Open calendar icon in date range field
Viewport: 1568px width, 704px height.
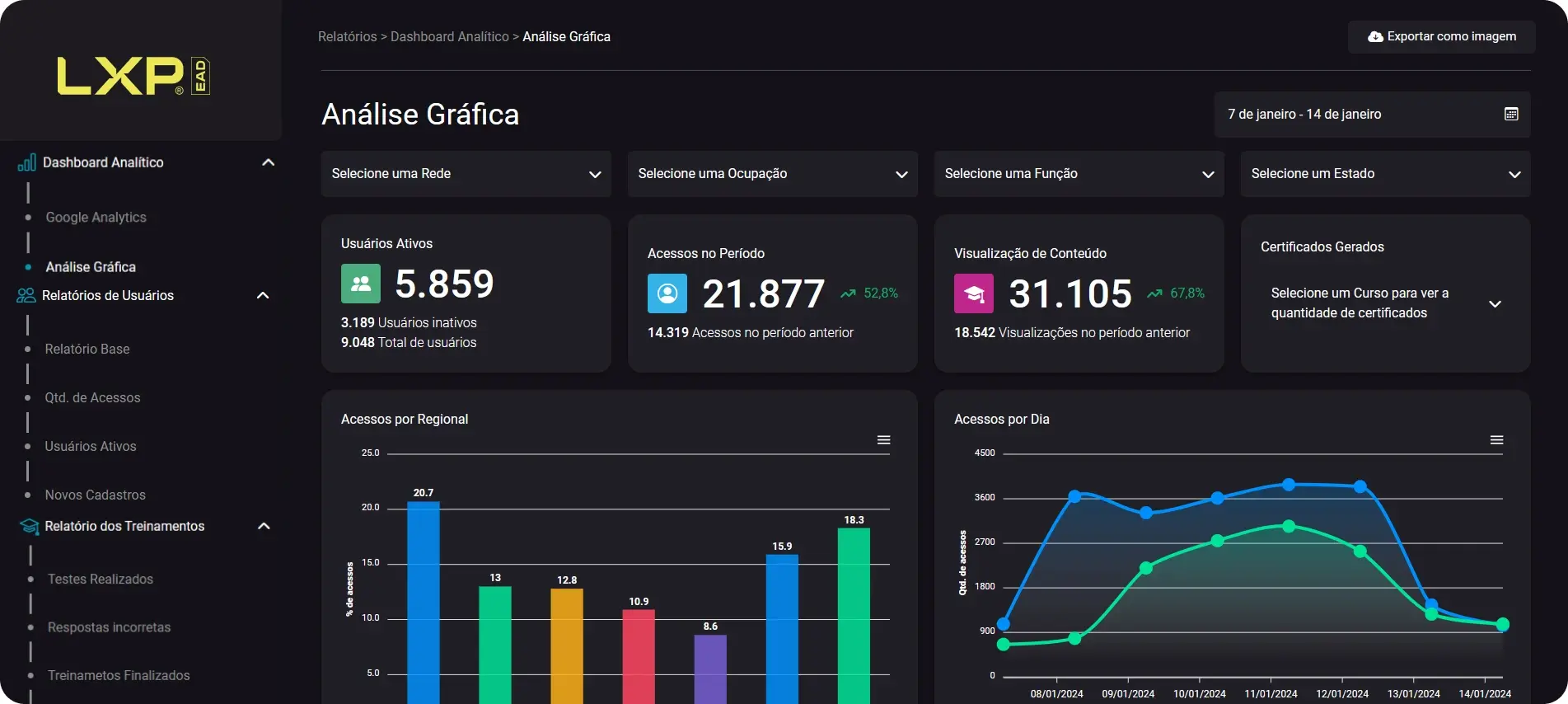pyautogui.click(x=1510, y=115)
